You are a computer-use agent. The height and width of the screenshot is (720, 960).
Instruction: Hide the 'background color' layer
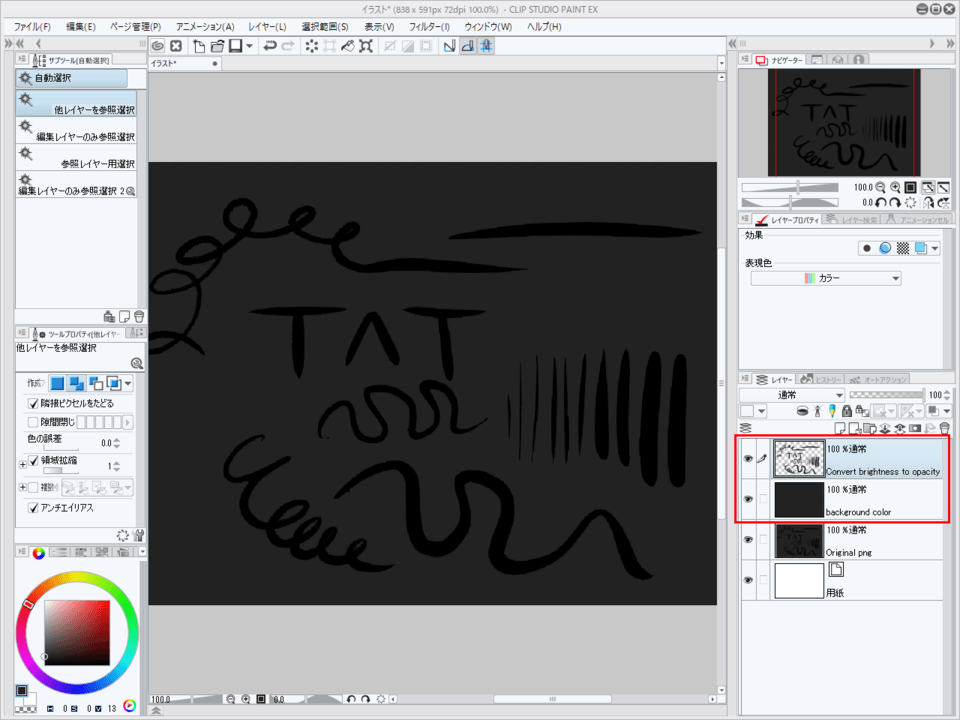point(747,499)
